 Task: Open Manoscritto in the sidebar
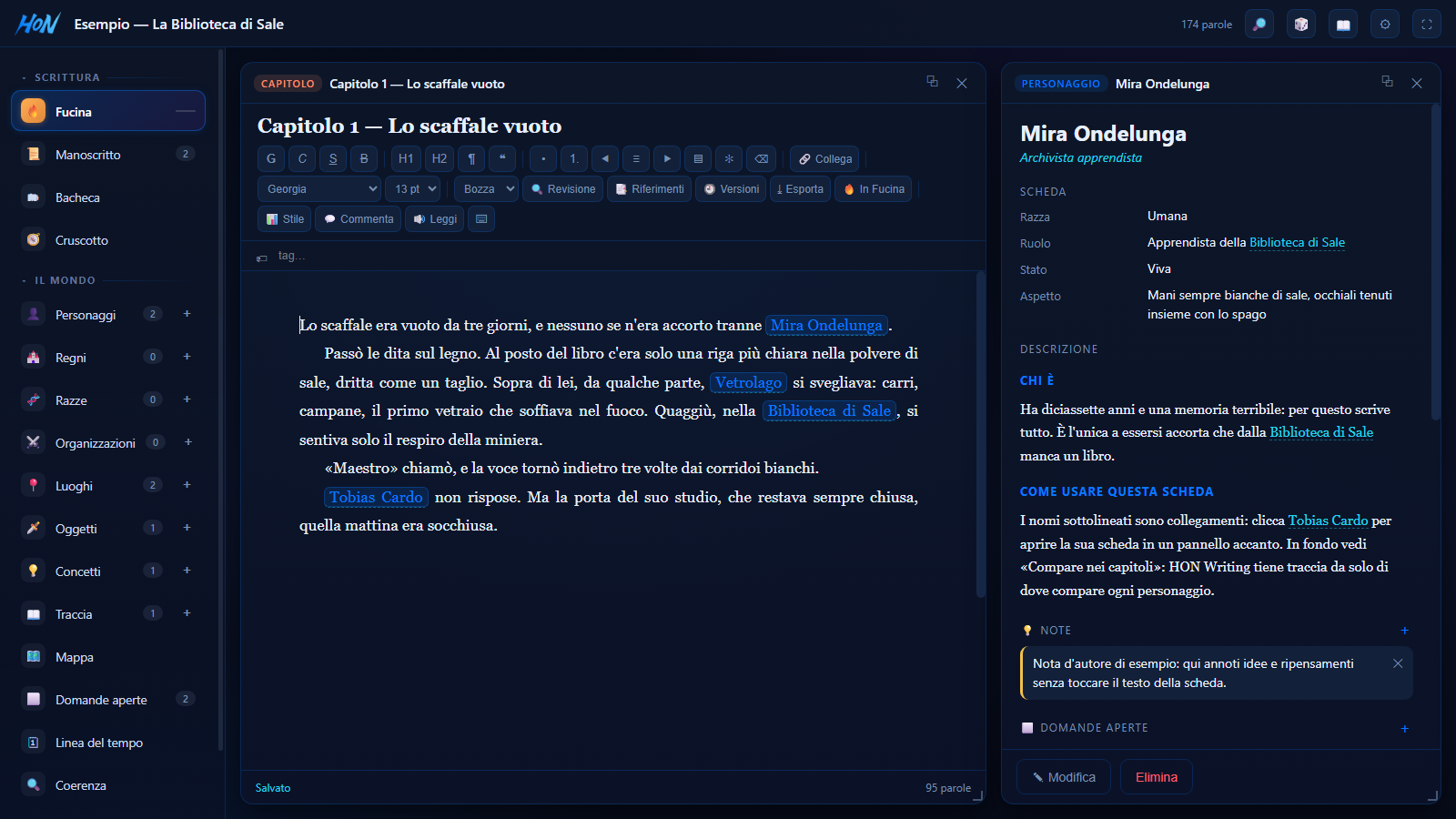[x=107, y=155]
